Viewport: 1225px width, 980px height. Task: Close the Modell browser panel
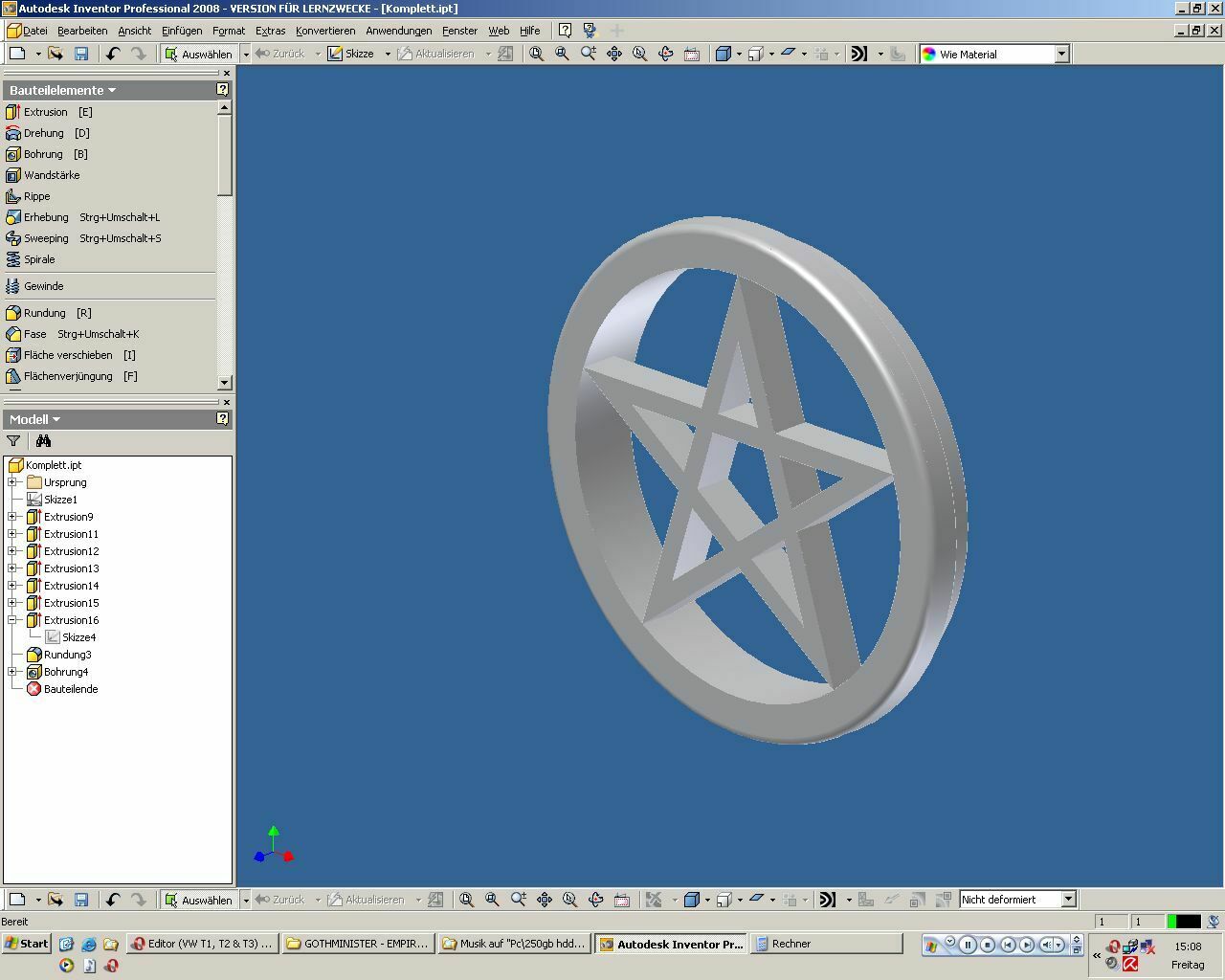[x=227, y=402]
